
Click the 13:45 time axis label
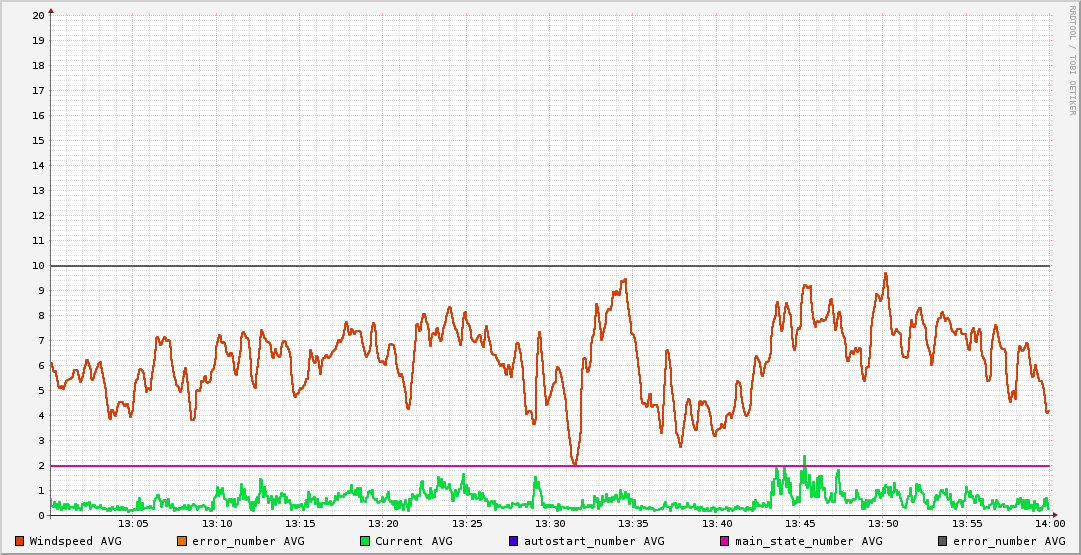[800, 524]
